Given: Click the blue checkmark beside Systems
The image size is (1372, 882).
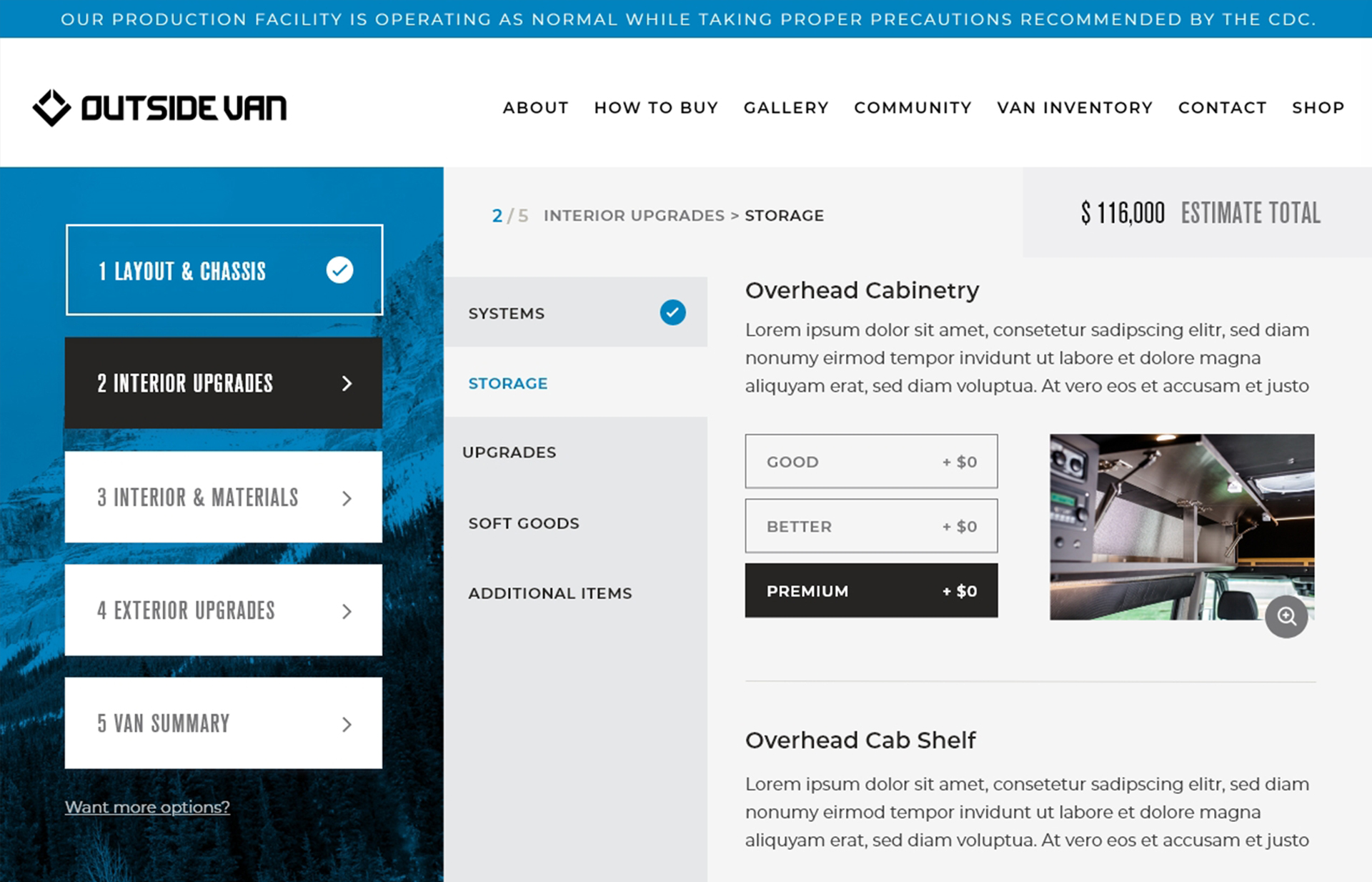Looking at the screenshot, I should 672,312.
